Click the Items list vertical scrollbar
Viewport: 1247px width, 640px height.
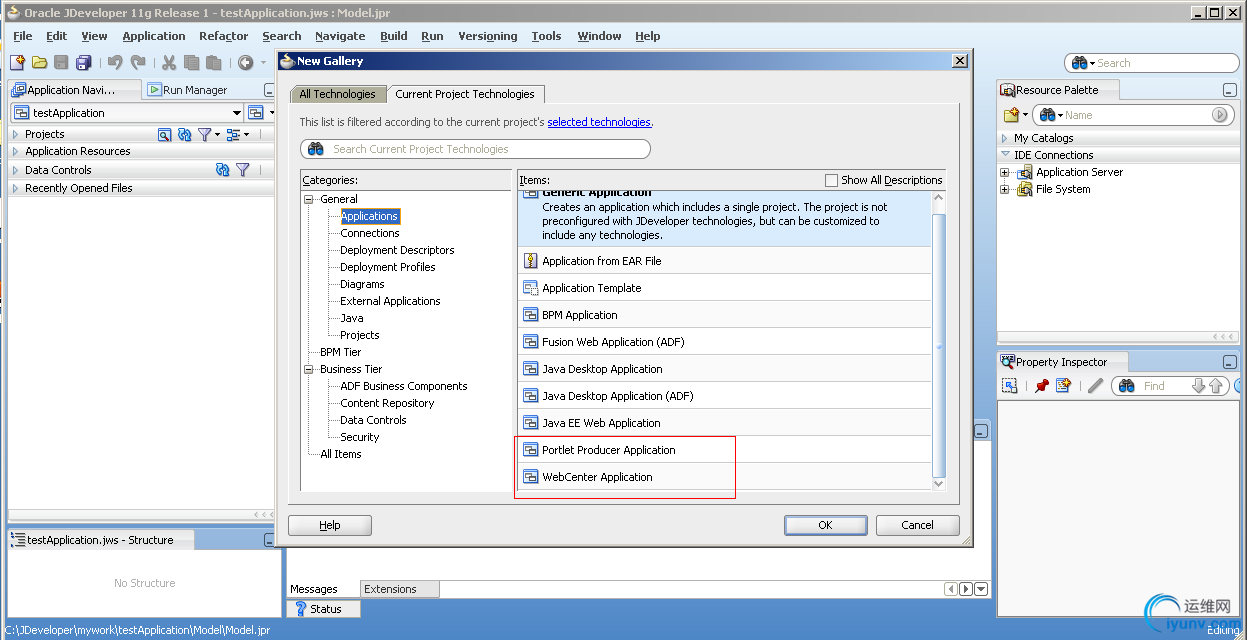[938, 341]
